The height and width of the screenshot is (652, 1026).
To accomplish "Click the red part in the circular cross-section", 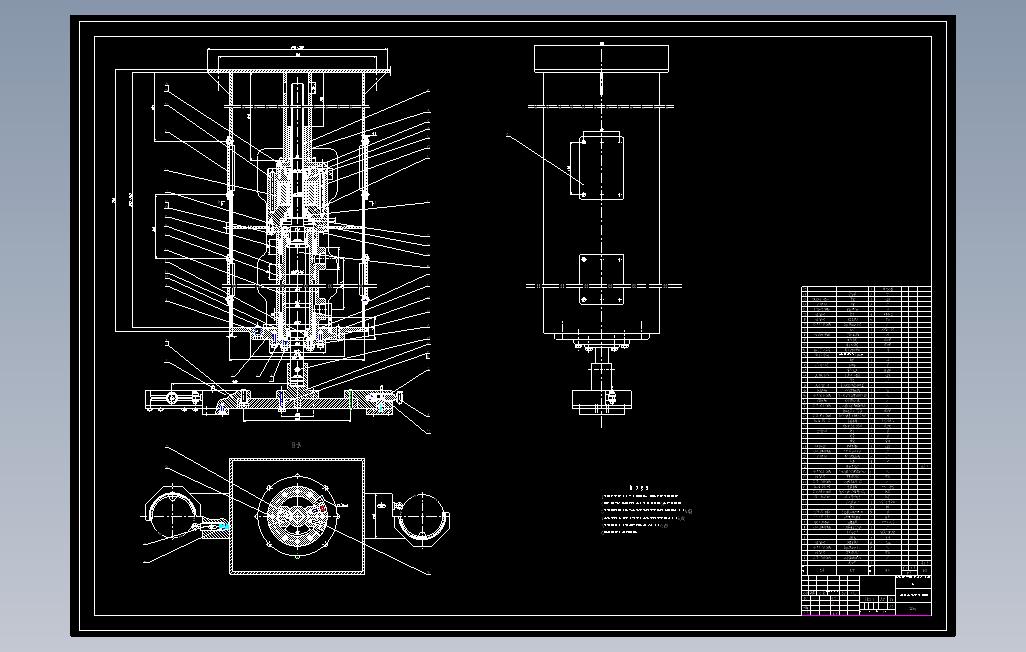I will point(322,508).
